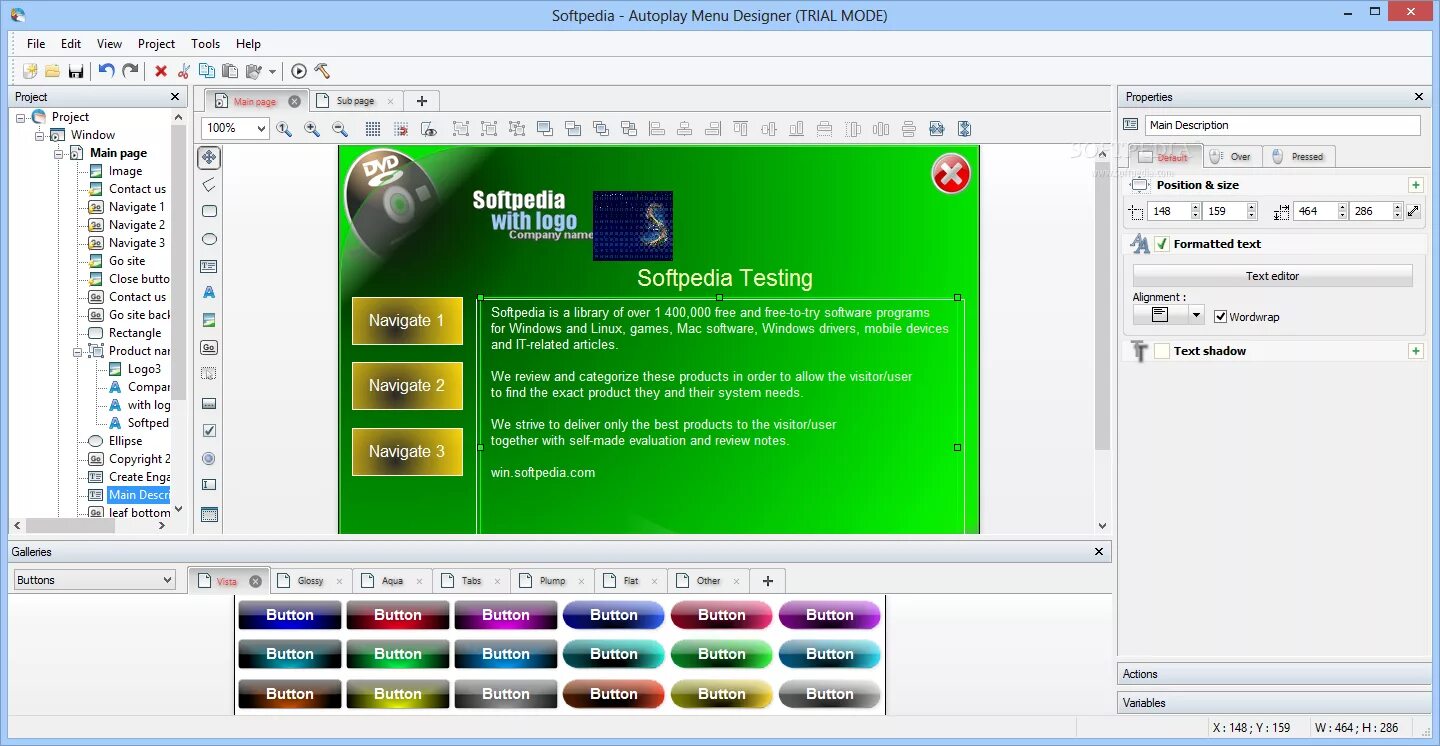Screen dimensions: 1440x746
Task: Expand Position & size plus button
Action: click(x=1415, y=185)
